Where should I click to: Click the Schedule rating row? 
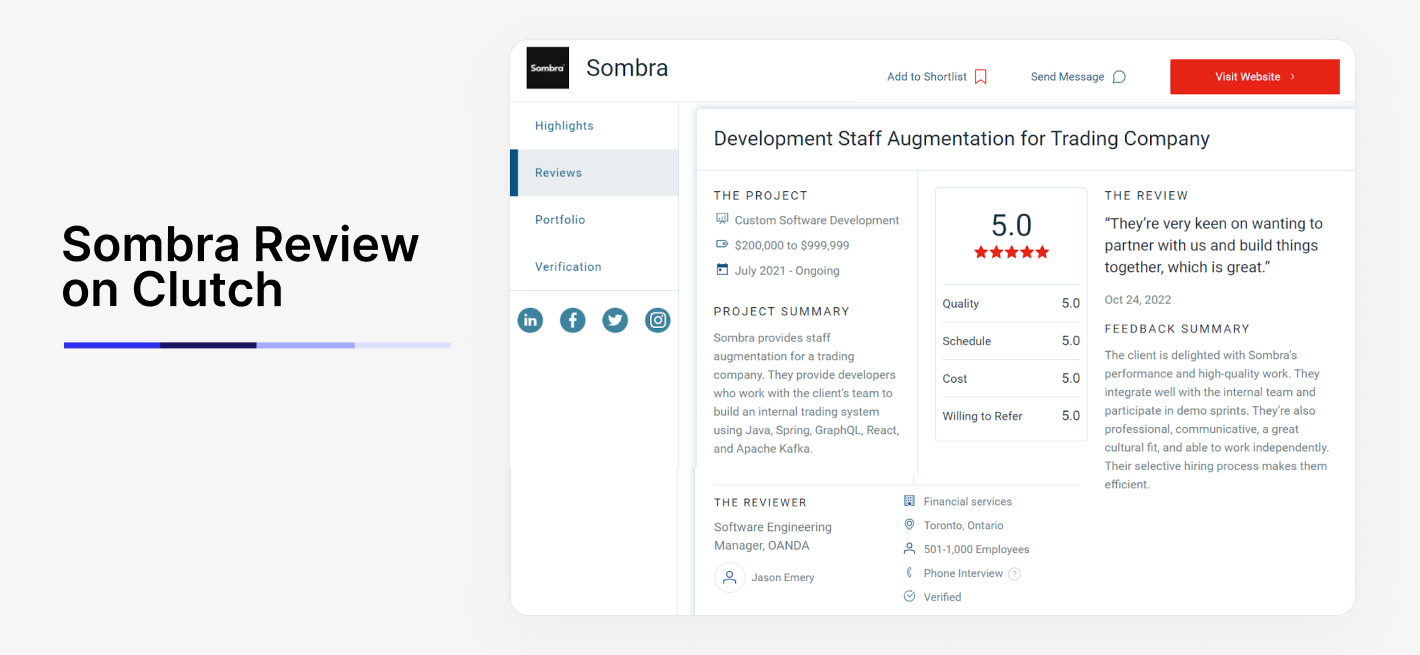[1011, 341]
